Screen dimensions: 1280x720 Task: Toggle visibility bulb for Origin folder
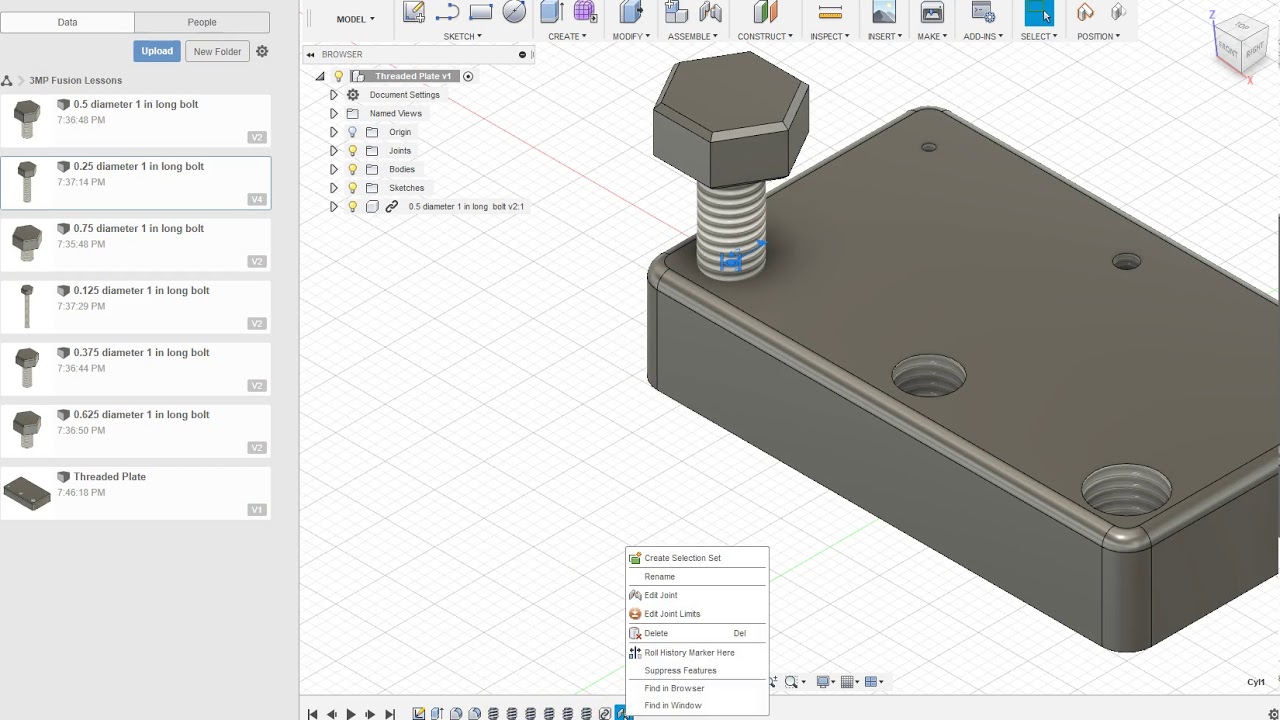tap(352, 132)
